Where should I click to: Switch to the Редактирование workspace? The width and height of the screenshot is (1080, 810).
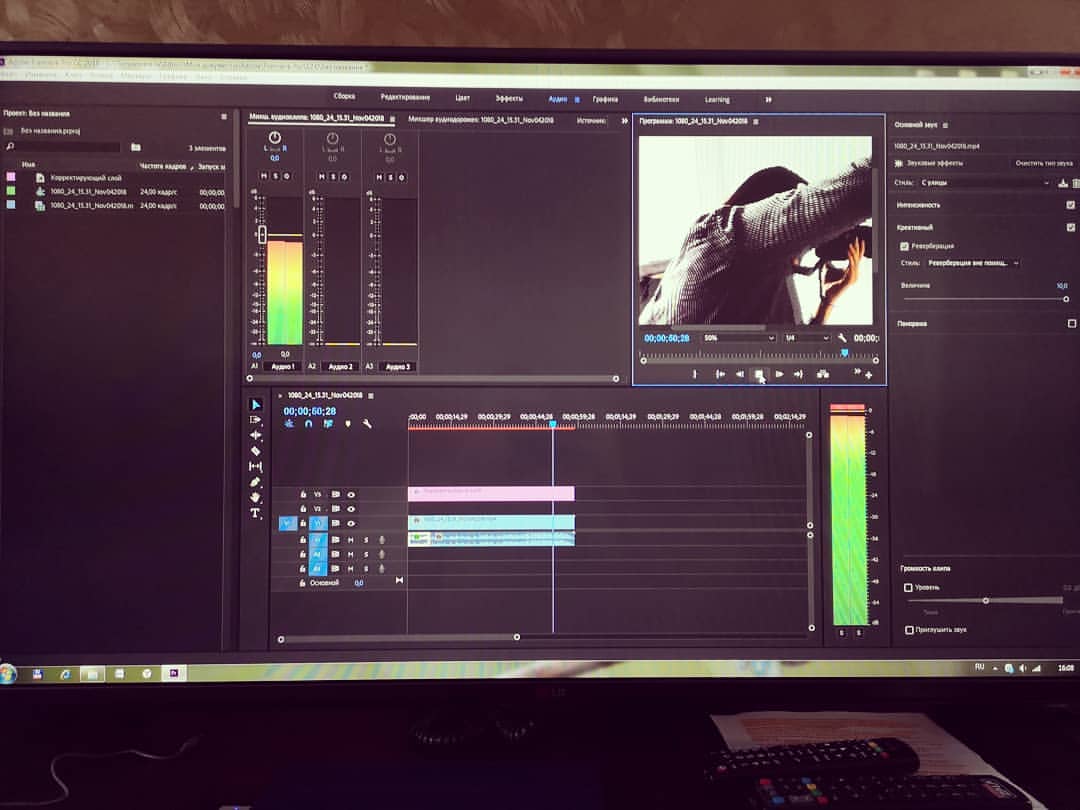click(x=405, y=97)
